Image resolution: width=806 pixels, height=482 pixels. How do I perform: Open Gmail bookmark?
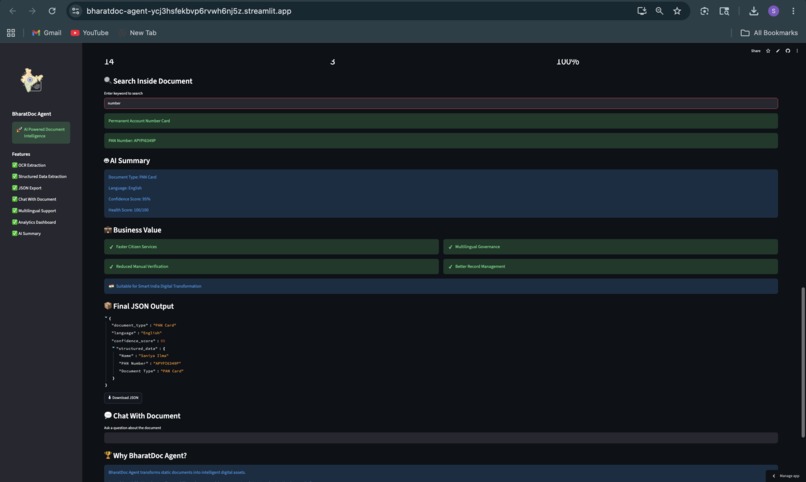click(x=46, y=33)
